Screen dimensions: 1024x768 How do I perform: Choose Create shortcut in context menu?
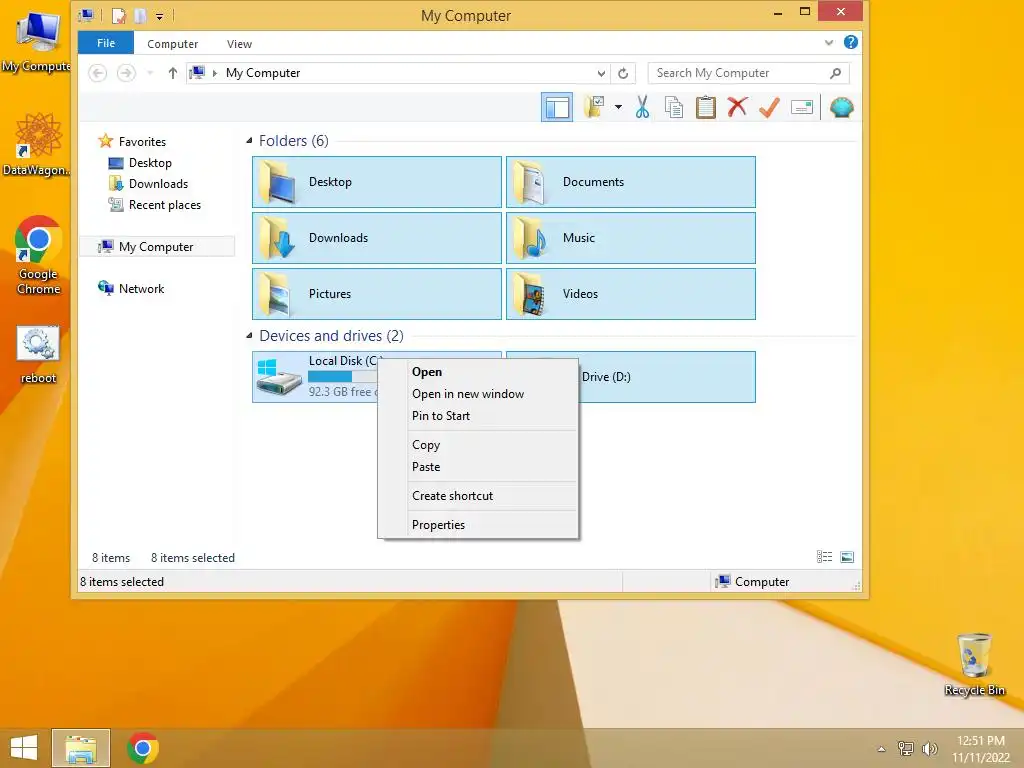tap(478, 496)
